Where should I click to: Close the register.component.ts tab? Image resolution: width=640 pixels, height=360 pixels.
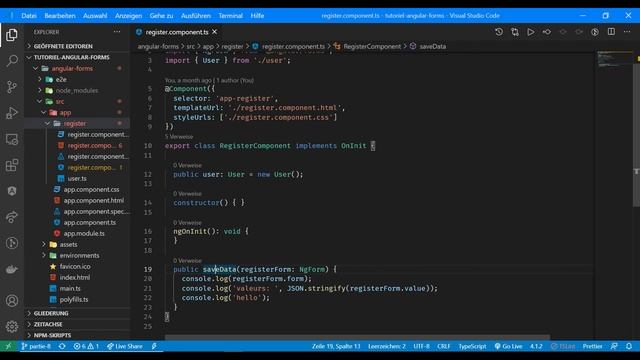215,32
